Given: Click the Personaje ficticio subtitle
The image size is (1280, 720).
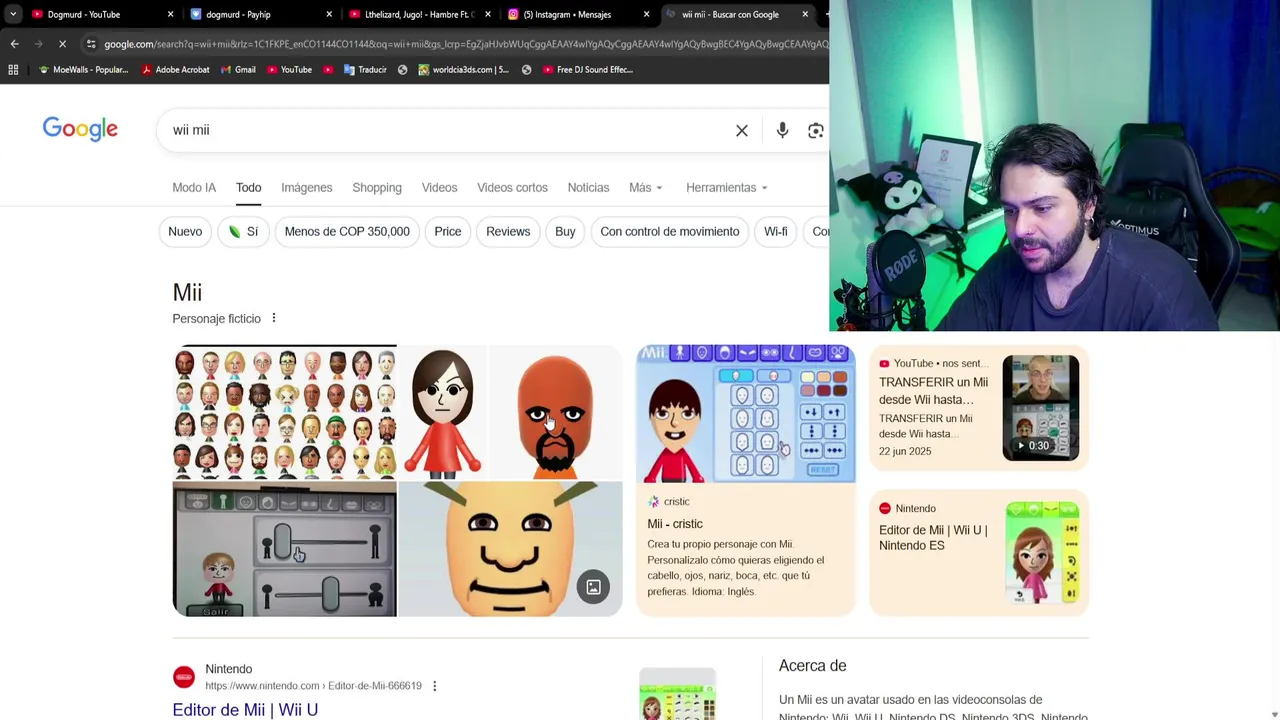Looking at the screenshot, I should [216, 319].
